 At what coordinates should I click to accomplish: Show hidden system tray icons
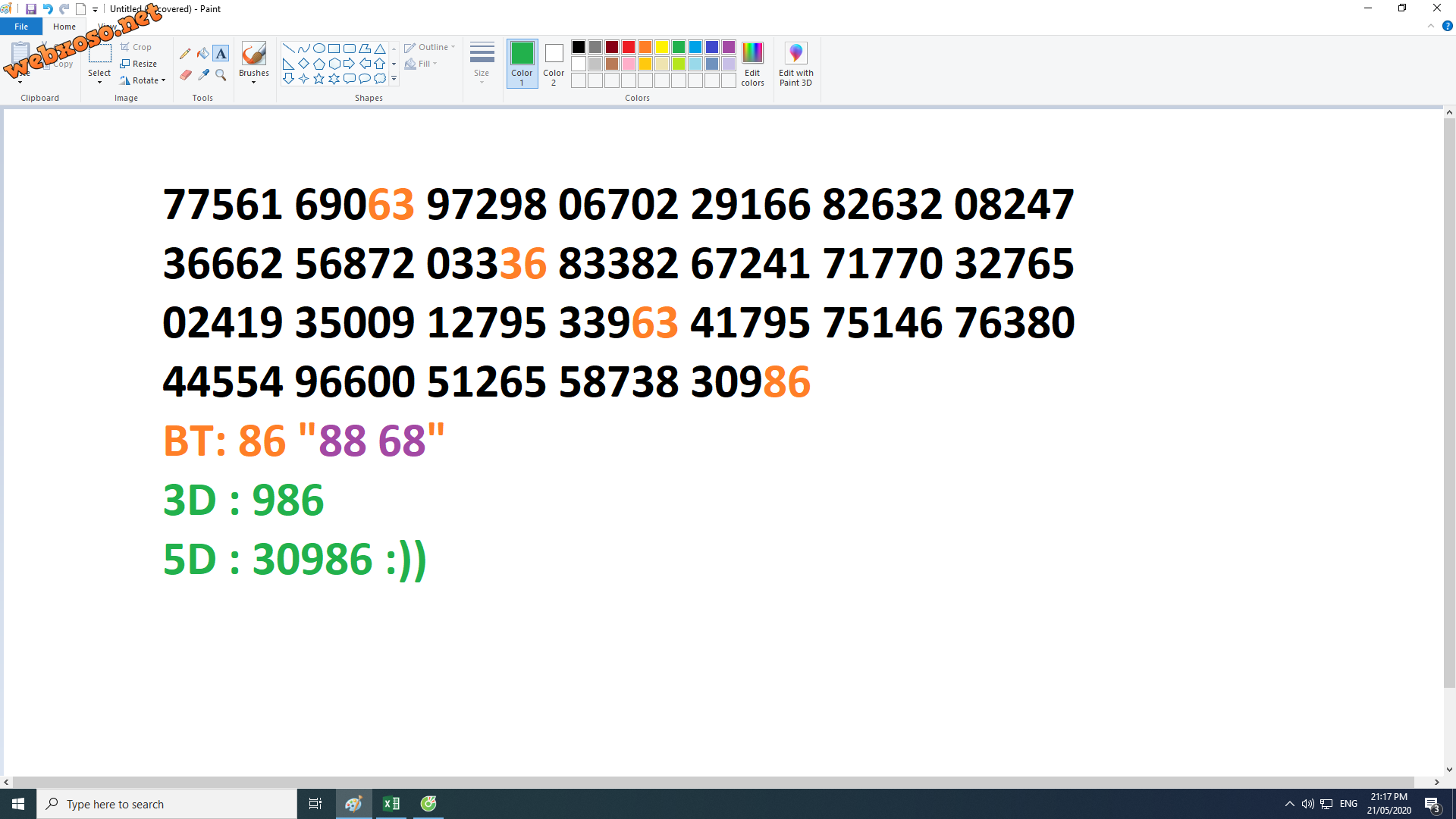(x=1289, y=804)
